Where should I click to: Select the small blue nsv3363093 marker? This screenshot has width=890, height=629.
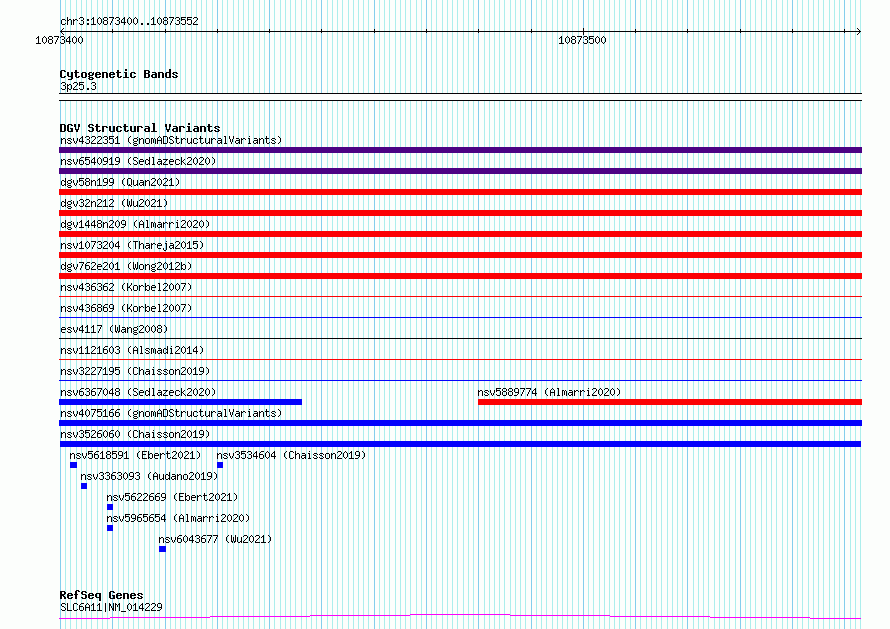[x=84, y=486]
